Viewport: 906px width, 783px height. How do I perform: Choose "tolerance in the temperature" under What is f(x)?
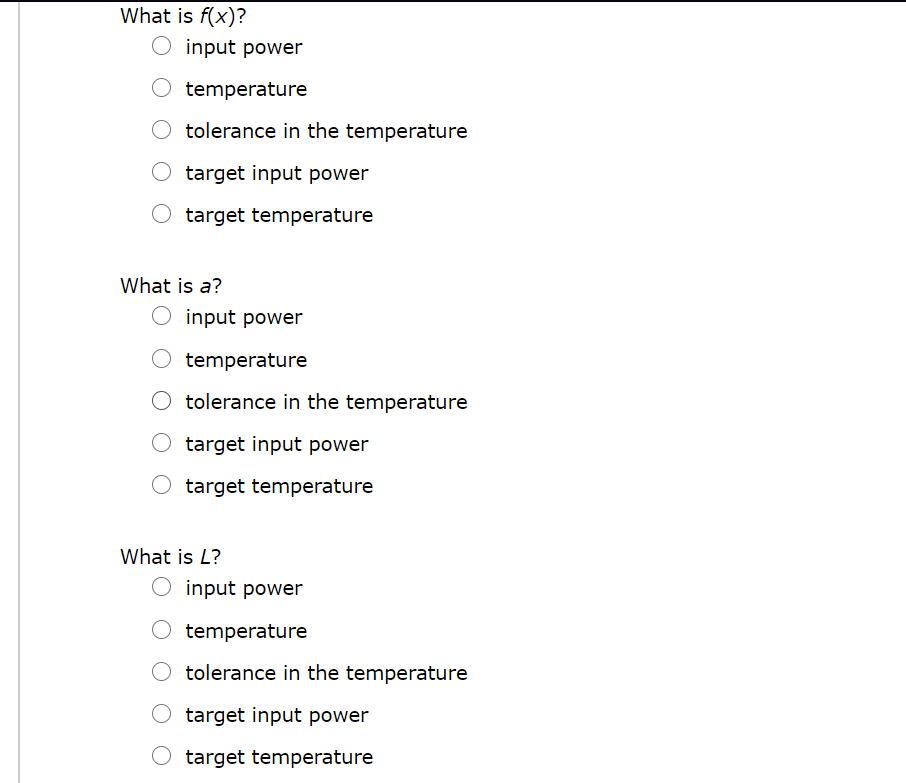click(161, 129)
